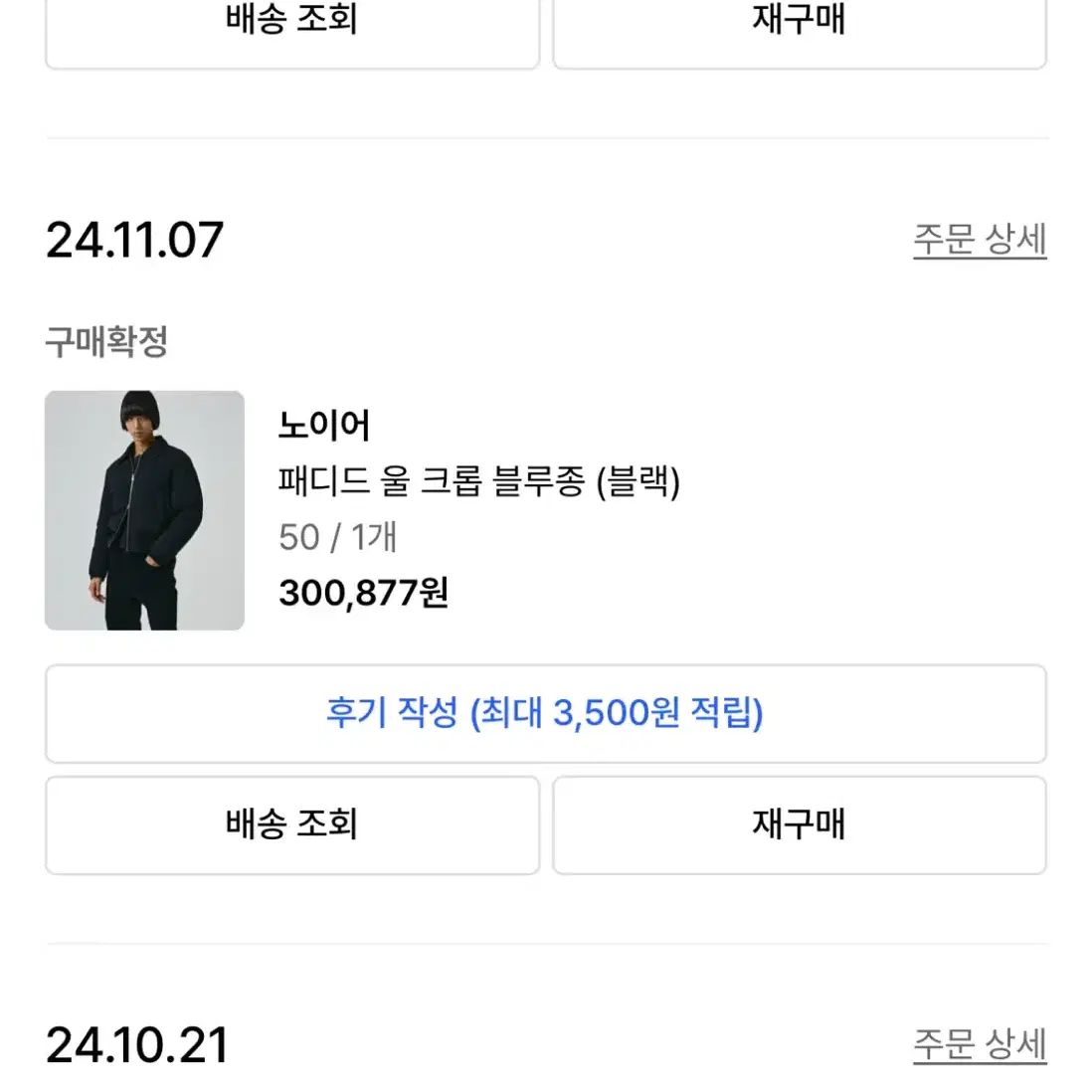The height and width of the screenshot is (1092, 1092).
Task: Tap the 3,500원 reward text in the review button
Action: coord(616,713)
